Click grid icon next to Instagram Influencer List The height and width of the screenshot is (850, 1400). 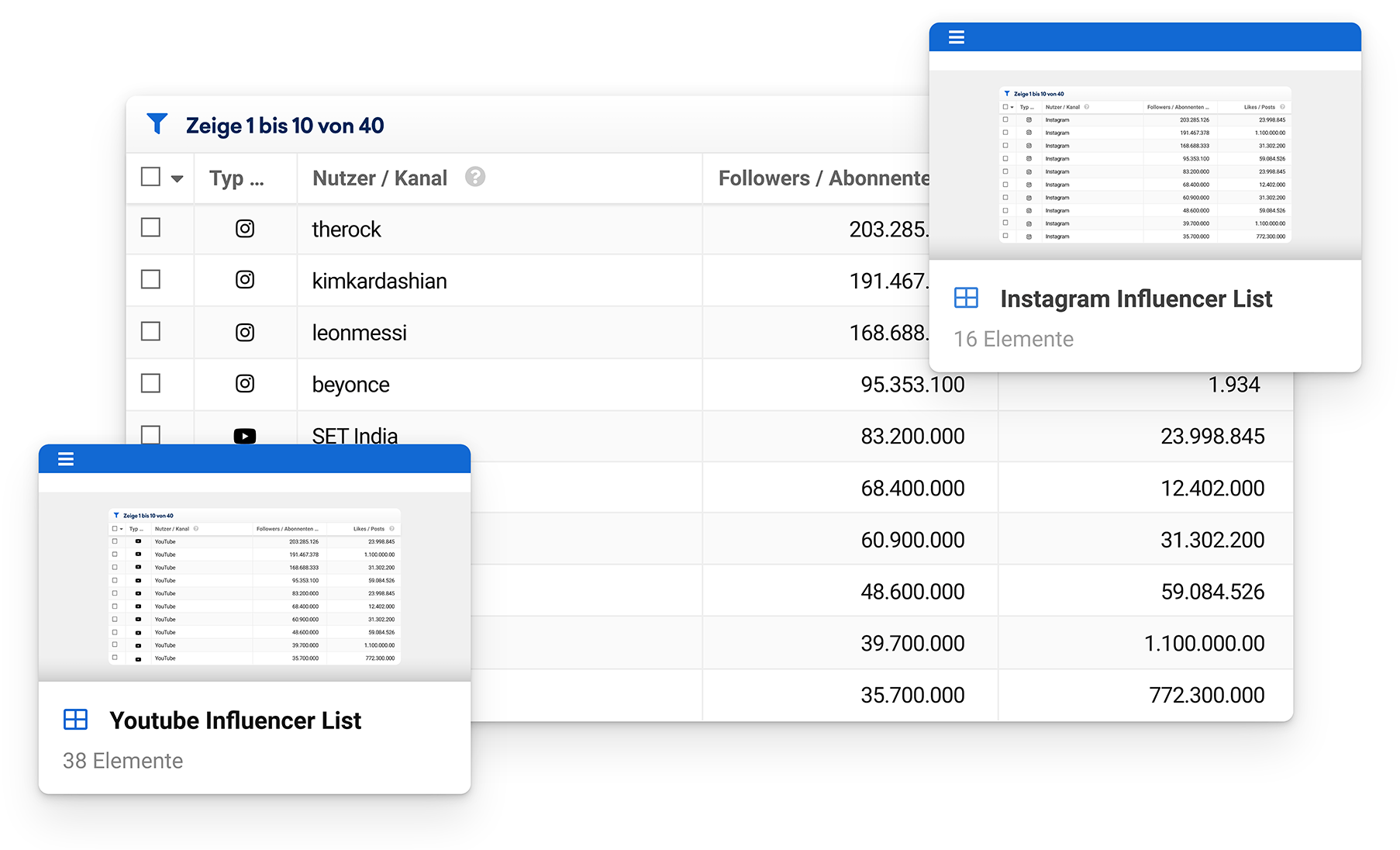point(966,298)
